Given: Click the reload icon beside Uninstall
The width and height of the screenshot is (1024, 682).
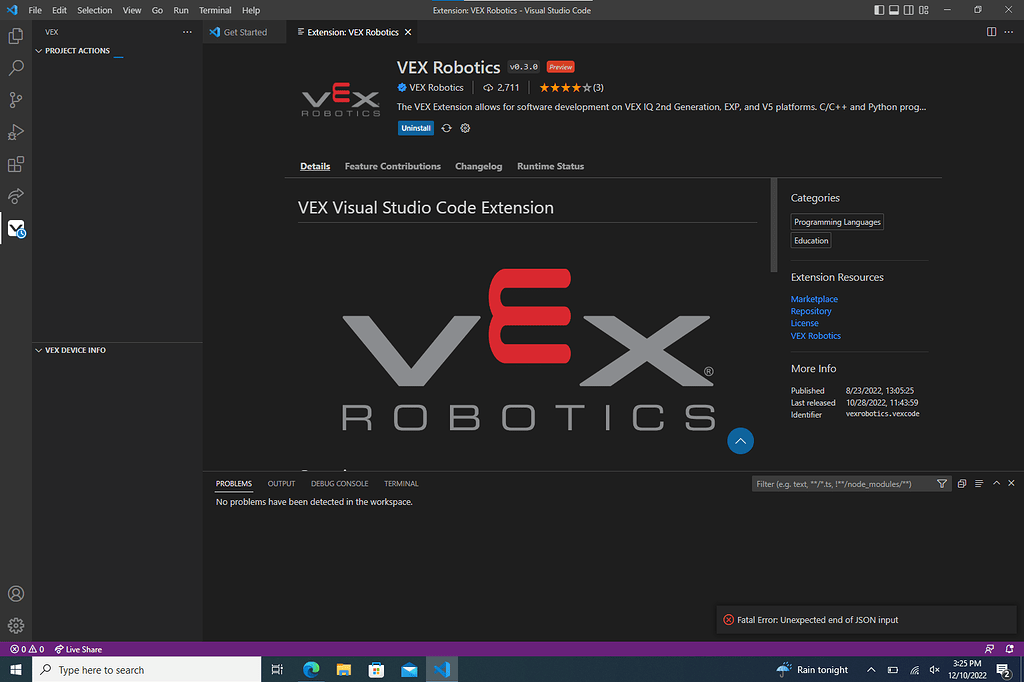Looking at the screenshot, I should point(446,128).
